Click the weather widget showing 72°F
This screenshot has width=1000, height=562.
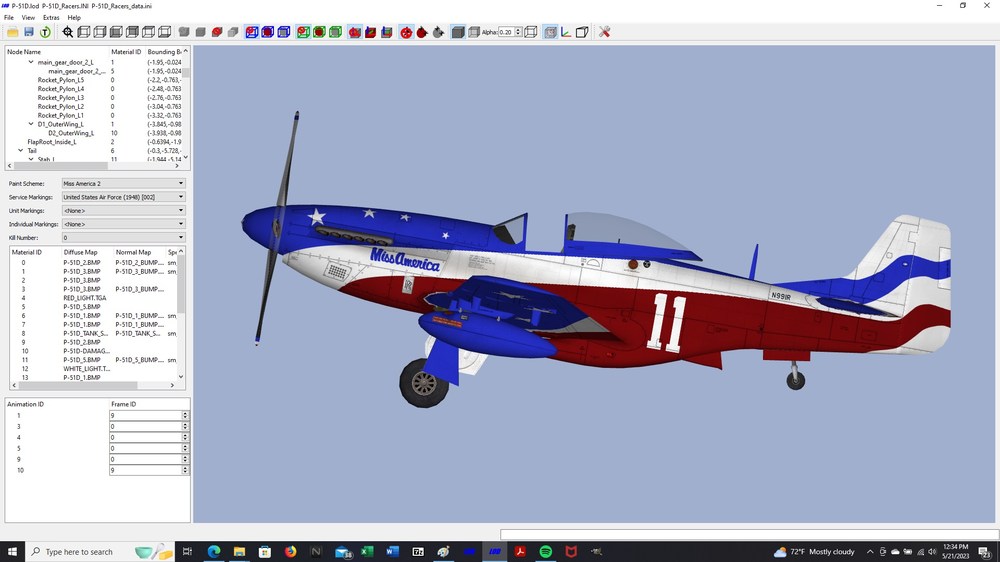(x=814, y=552)
